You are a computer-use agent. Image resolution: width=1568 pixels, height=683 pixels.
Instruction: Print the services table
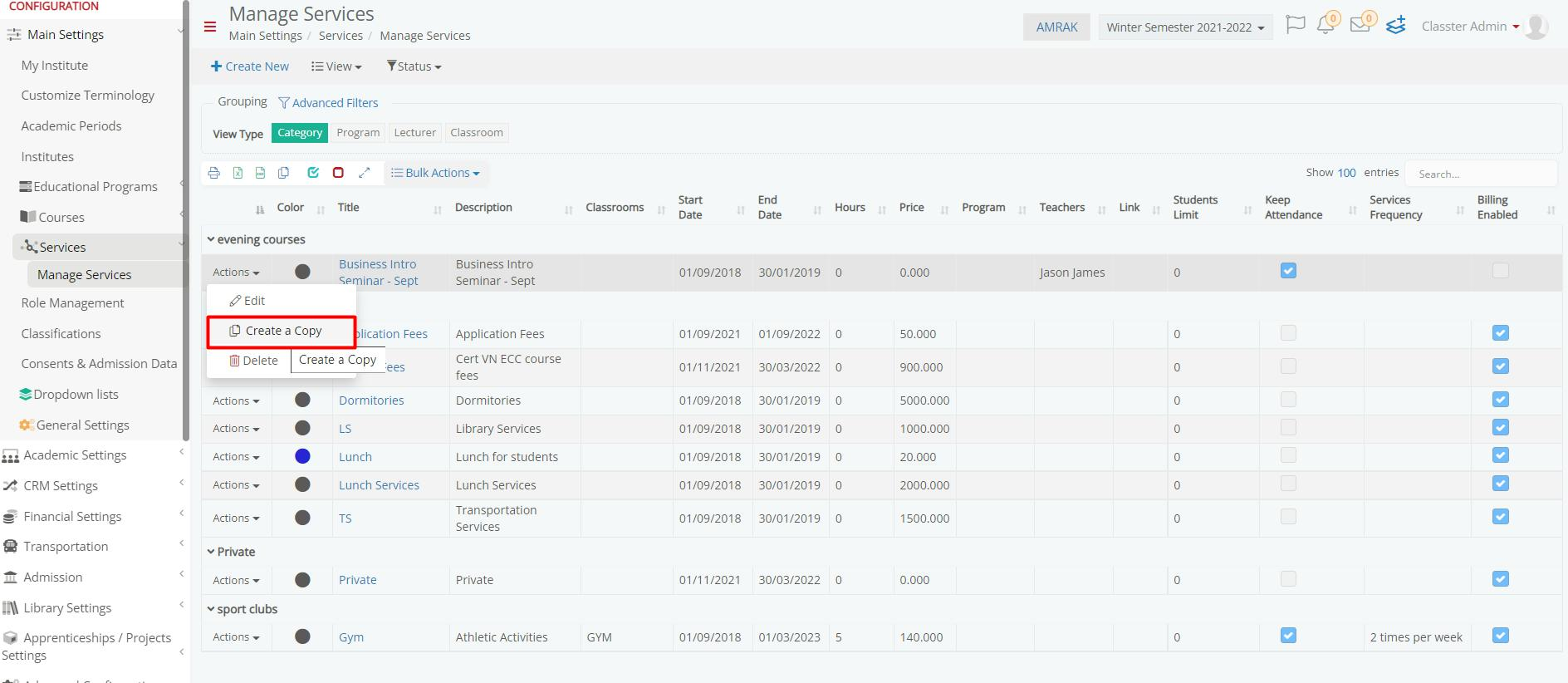[x=214, y=173]
